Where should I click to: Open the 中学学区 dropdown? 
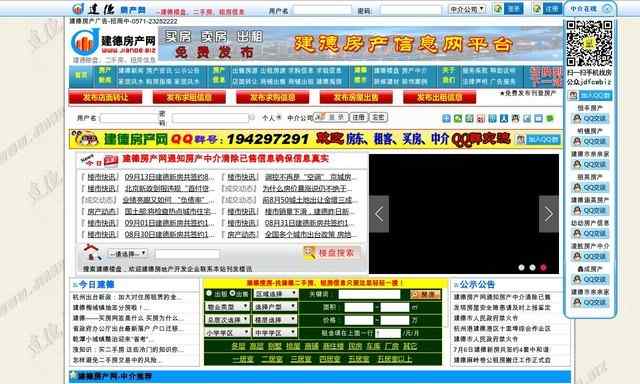pos(276,333)
